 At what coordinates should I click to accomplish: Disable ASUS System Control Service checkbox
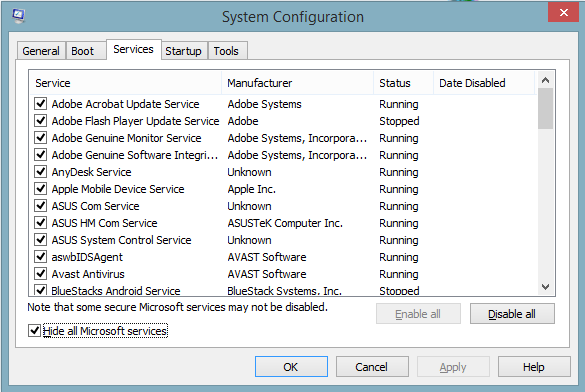[40, 239]
